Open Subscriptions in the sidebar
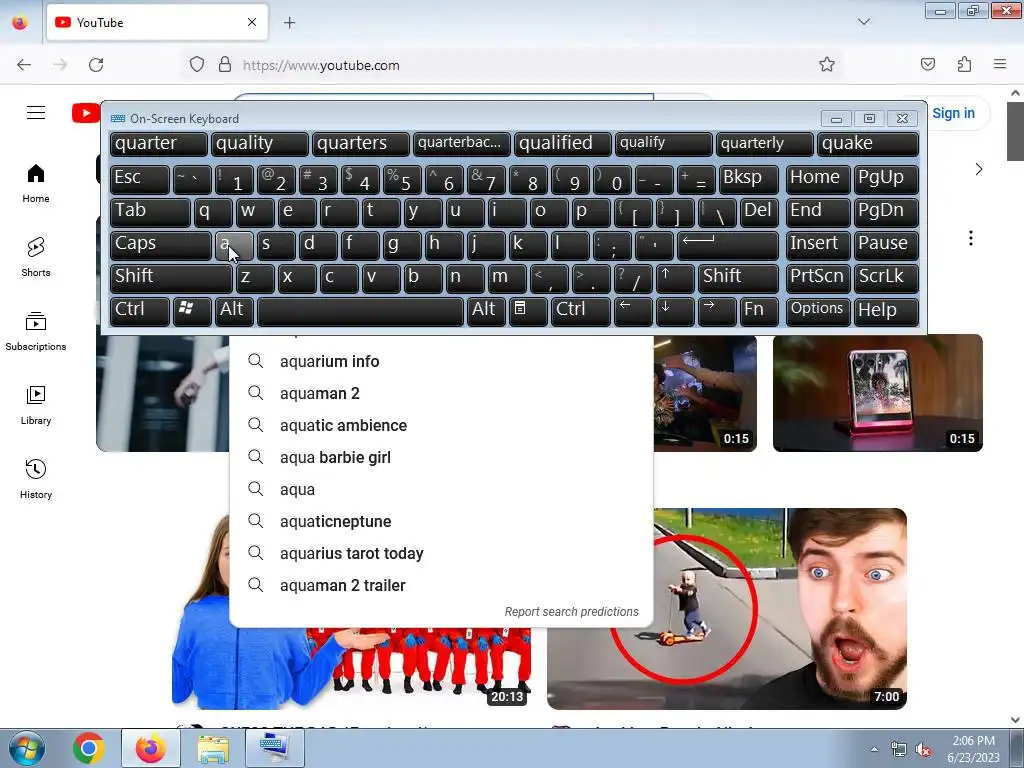This screenshot has width=1024, height=768. [x=36, y=332]
